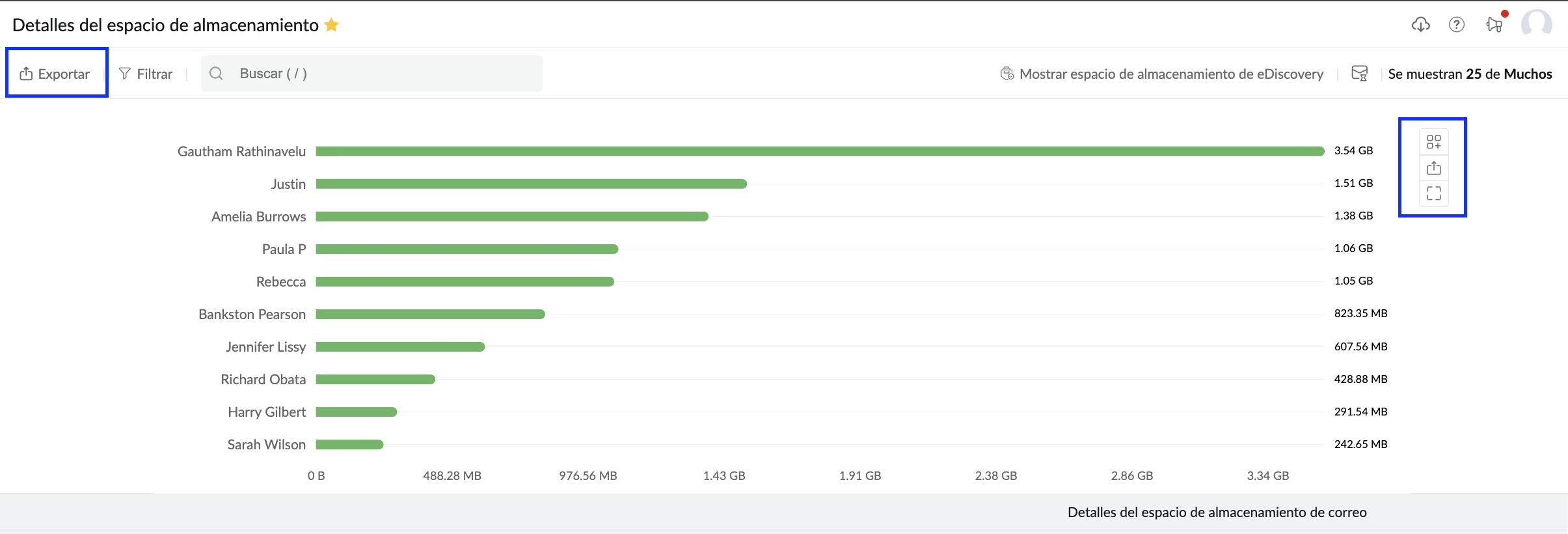Click the chart export share icon
The width and height of the screenshot is (1568, 534).
pyautogui.click(x=1434, y=168)
